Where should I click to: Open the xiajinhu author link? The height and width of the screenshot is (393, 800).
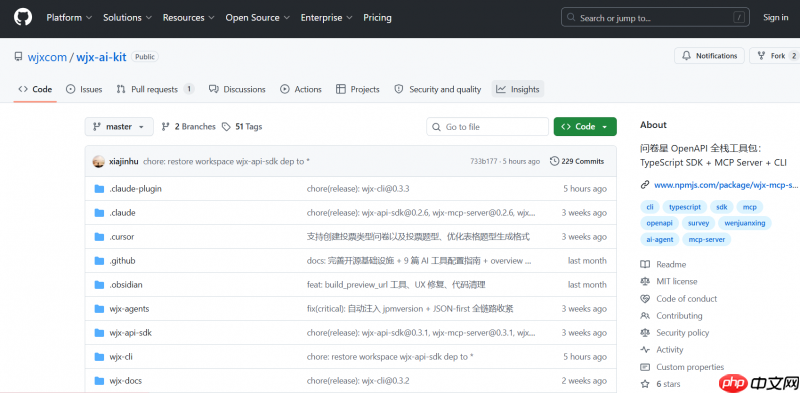123,161
